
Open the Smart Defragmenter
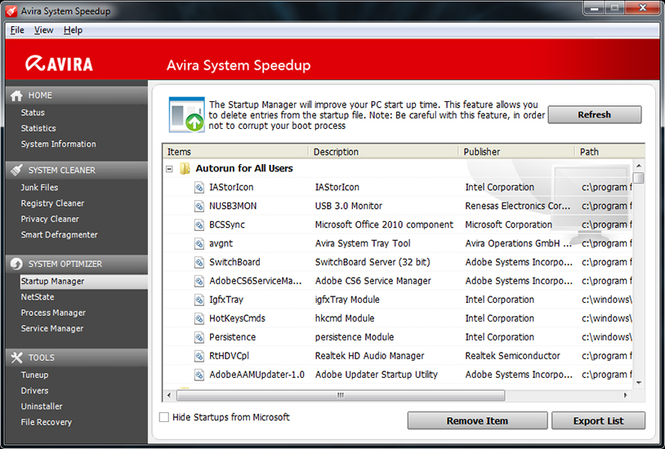pyautogui.click(x=59, y=235)
